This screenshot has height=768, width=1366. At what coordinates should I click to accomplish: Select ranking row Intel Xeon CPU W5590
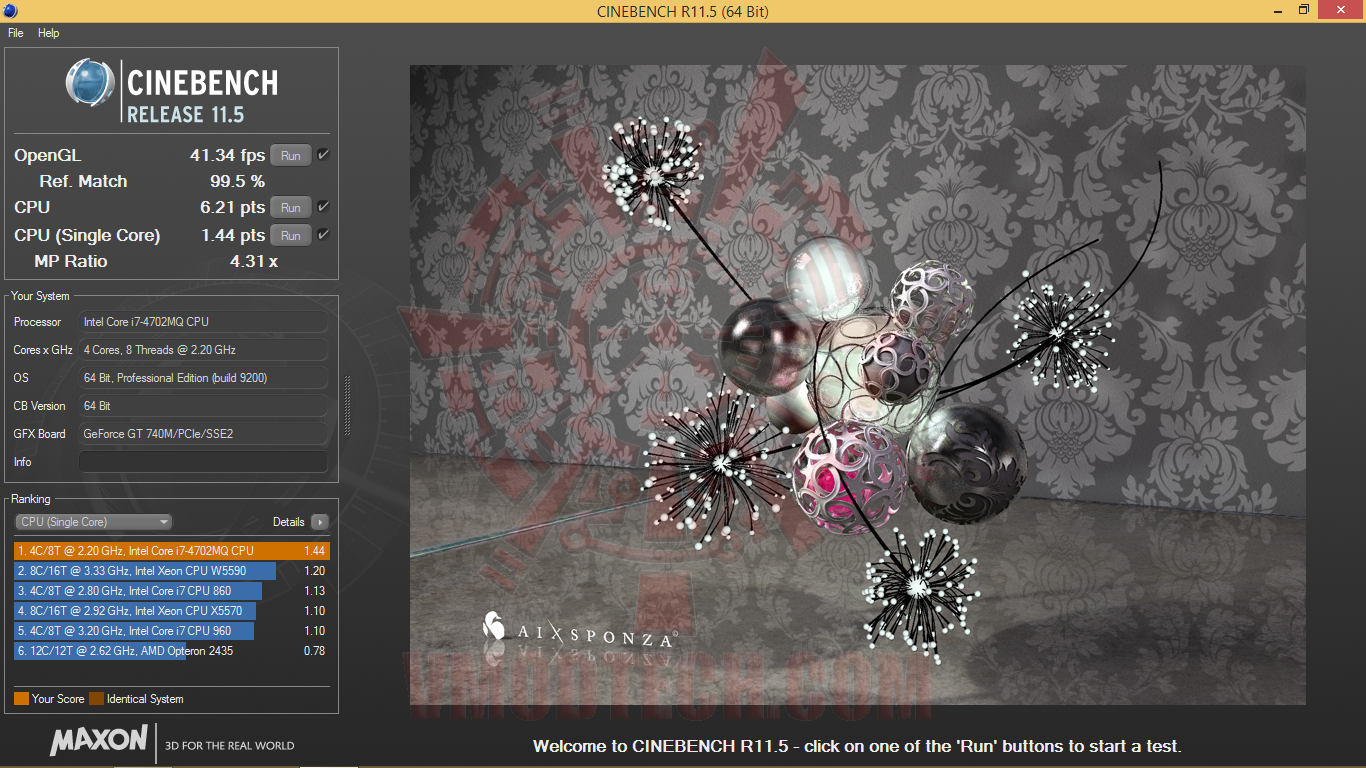click(171, 571)
